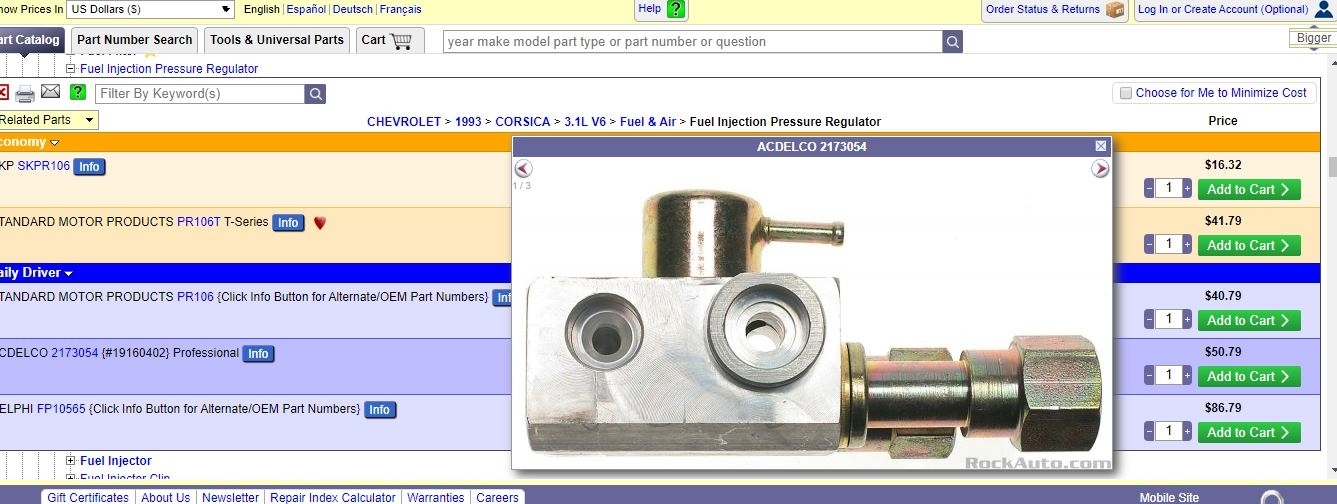Screen dimensions: 1337x504
Task: Click the magnifier beside Filter By Keyword
Action: (x=315, y=94)
